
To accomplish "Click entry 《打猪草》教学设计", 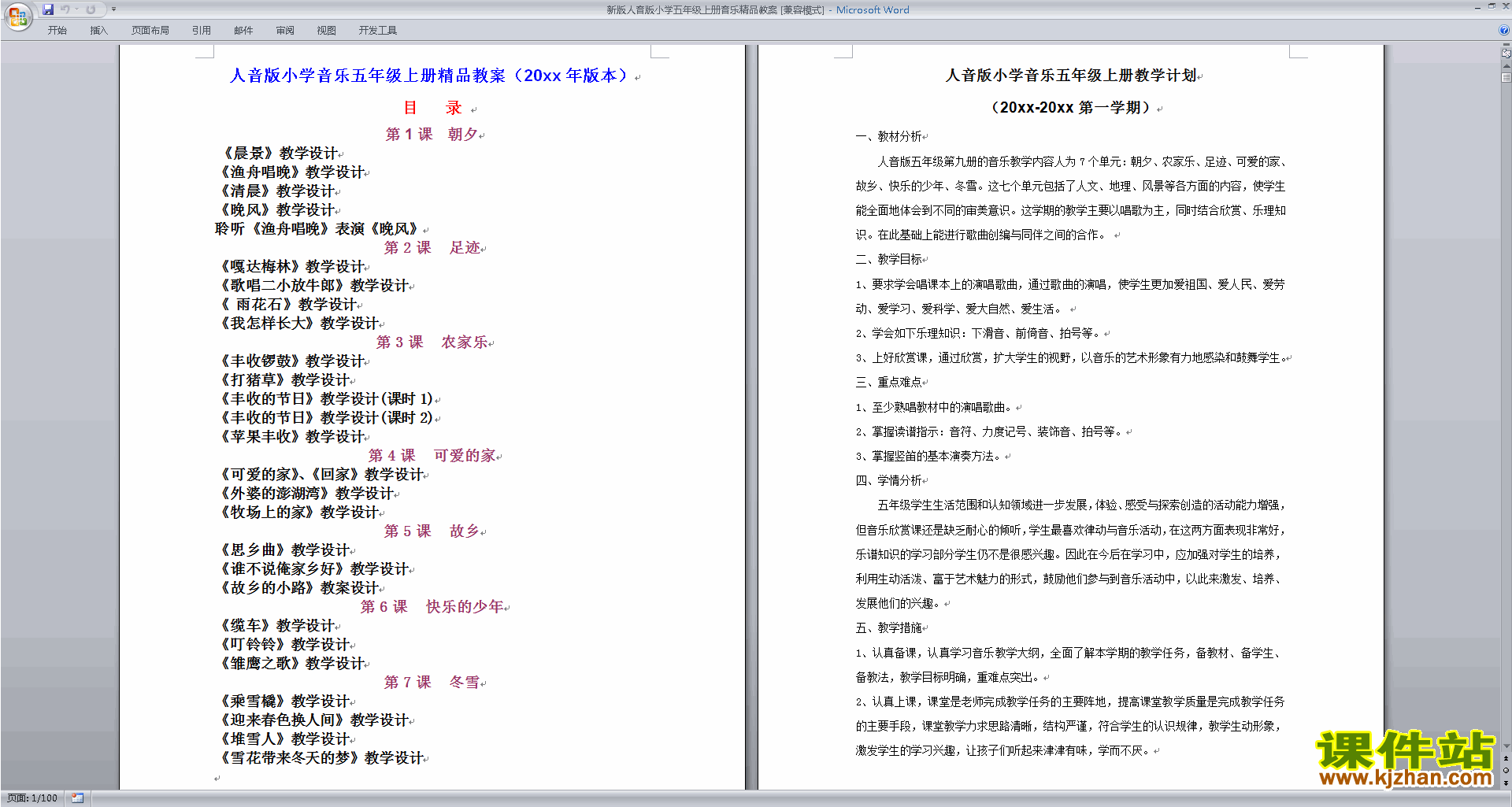I will pos(285,380).
